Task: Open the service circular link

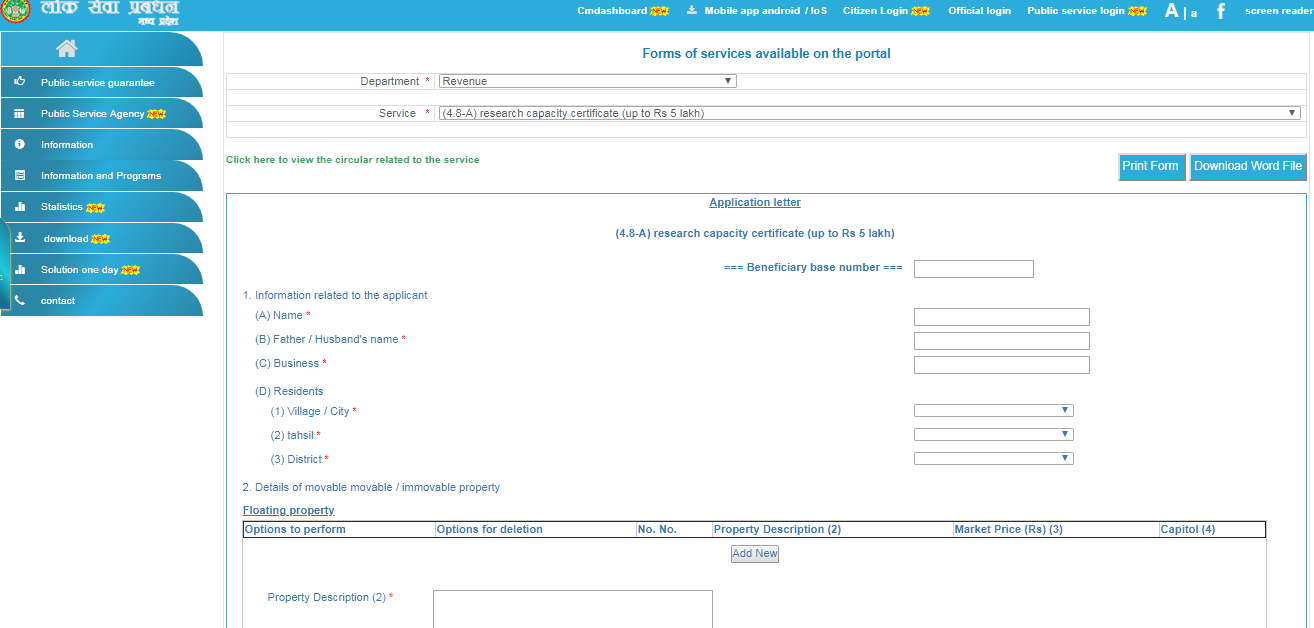Action: point(352,160)
